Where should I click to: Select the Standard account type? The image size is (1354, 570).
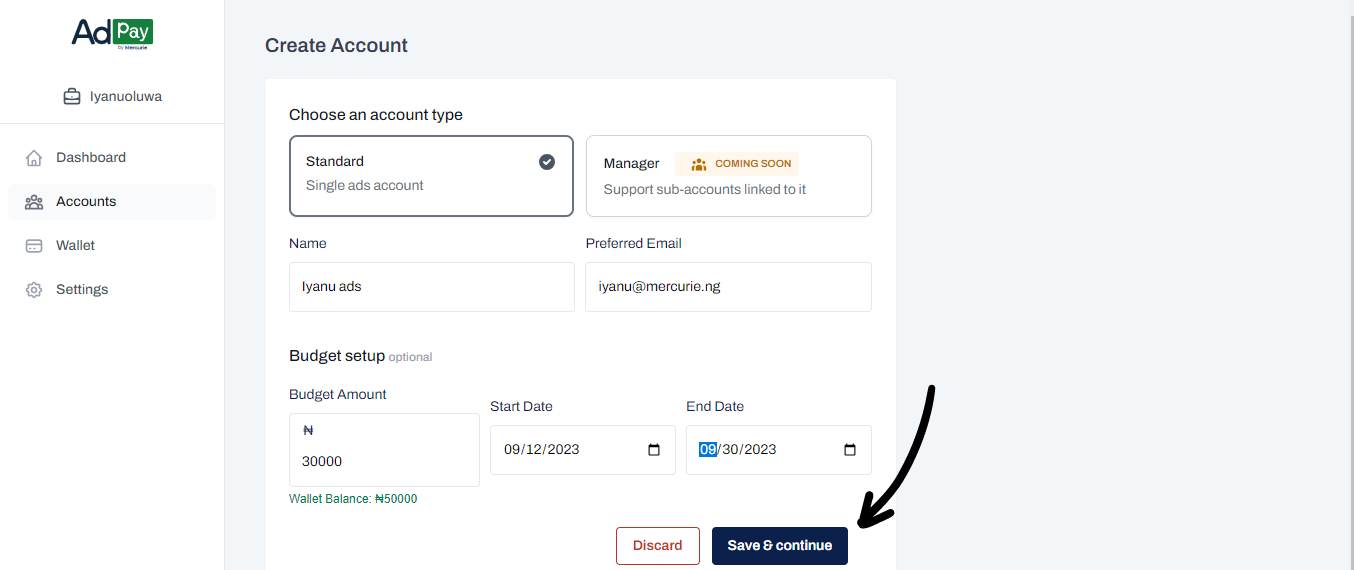pos(431,176)
